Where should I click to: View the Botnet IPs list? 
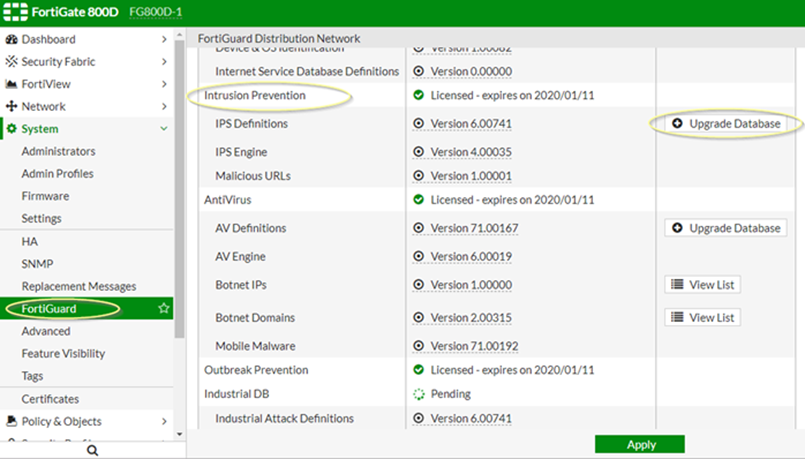click(702, 284)
